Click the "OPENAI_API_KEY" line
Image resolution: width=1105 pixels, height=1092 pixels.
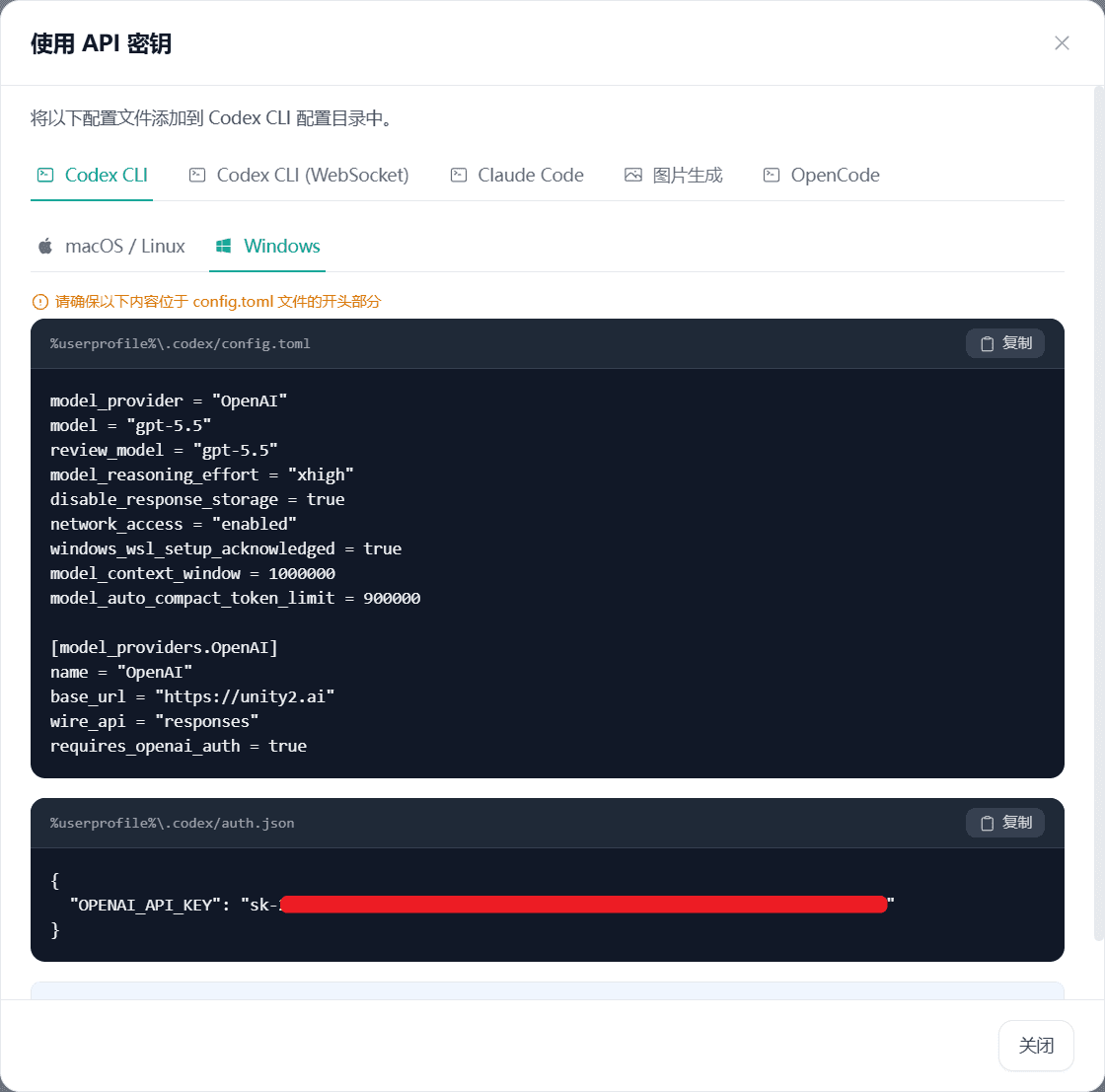coord(482,905)
